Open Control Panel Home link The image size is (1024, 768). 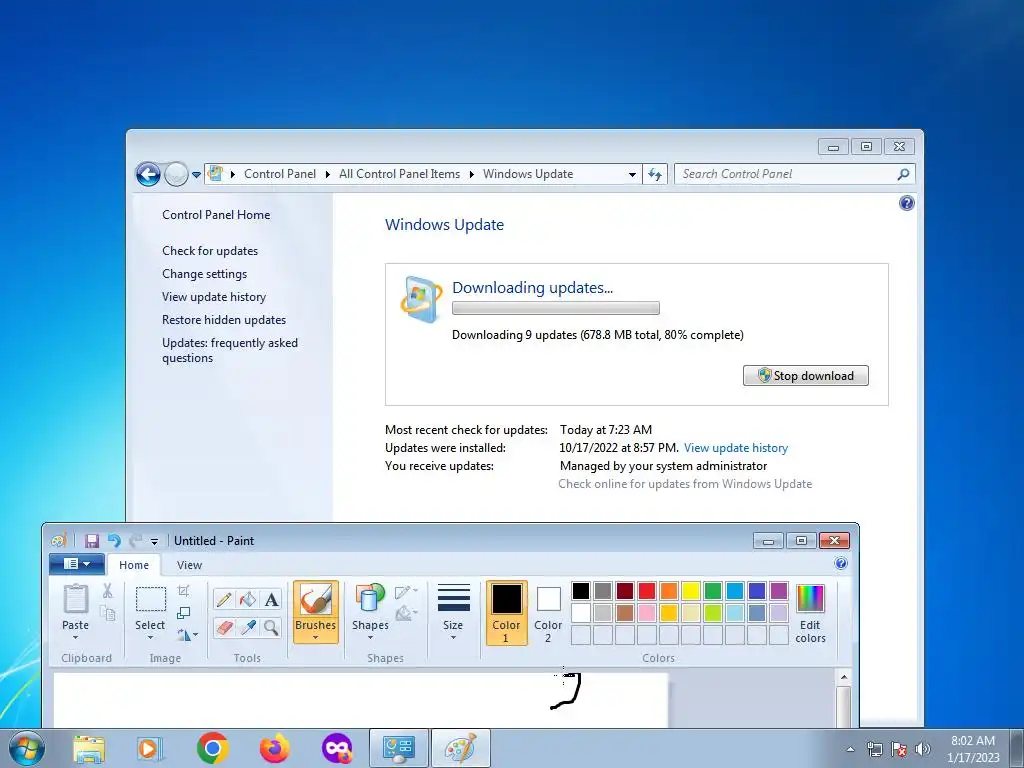(216, 215)
